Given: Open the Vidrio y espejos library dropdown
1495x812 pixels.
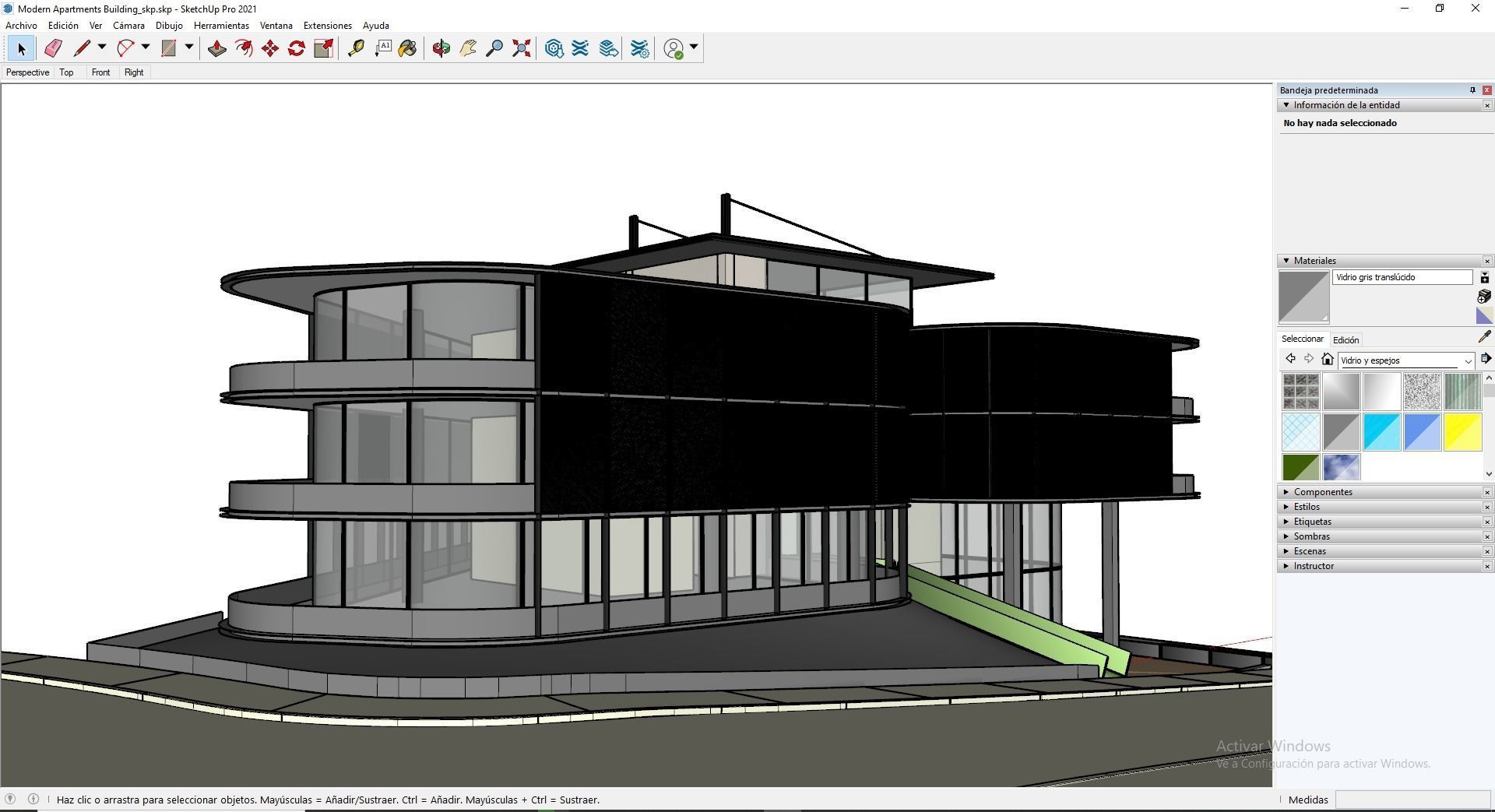Looking at the screenshot, I should click(1468, 360).
